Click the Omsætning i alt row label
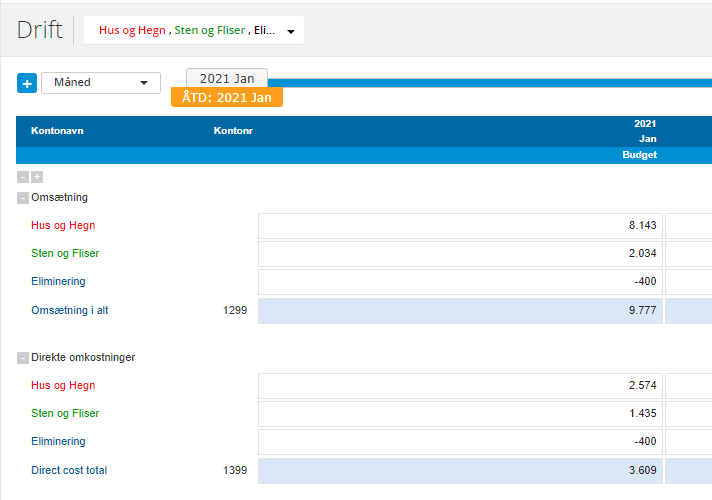The width and height of the screenshot is (712, 500). [x=69, y=311]
